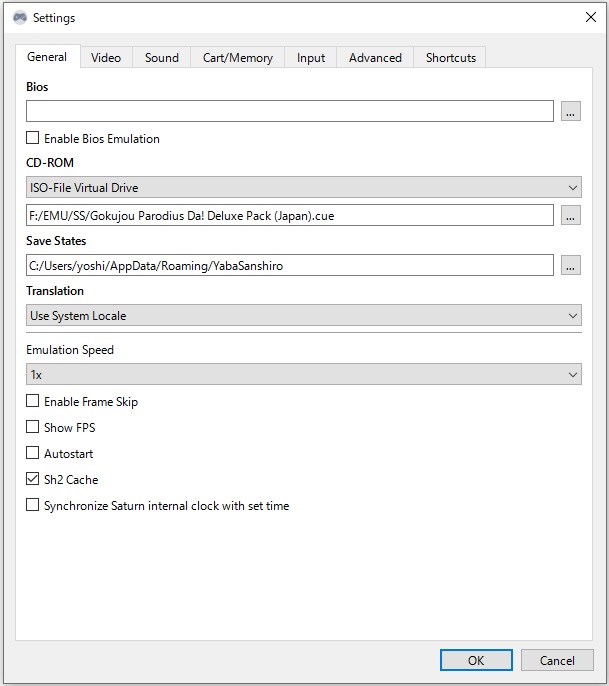
Task: Click the Cancel button
Action: coord(557,660)
